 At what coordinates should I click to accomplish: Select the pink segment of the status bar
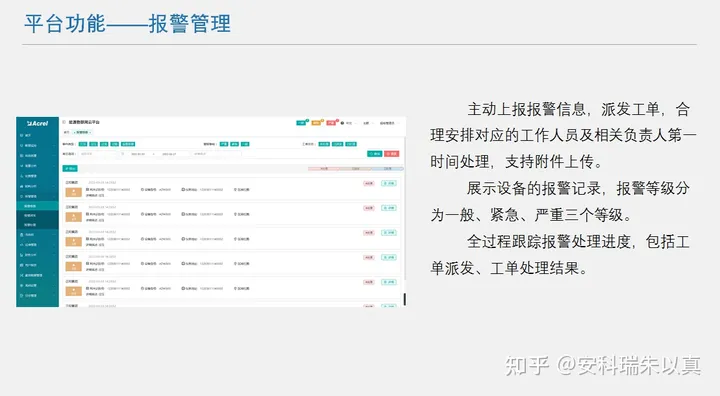pos(324,169)
